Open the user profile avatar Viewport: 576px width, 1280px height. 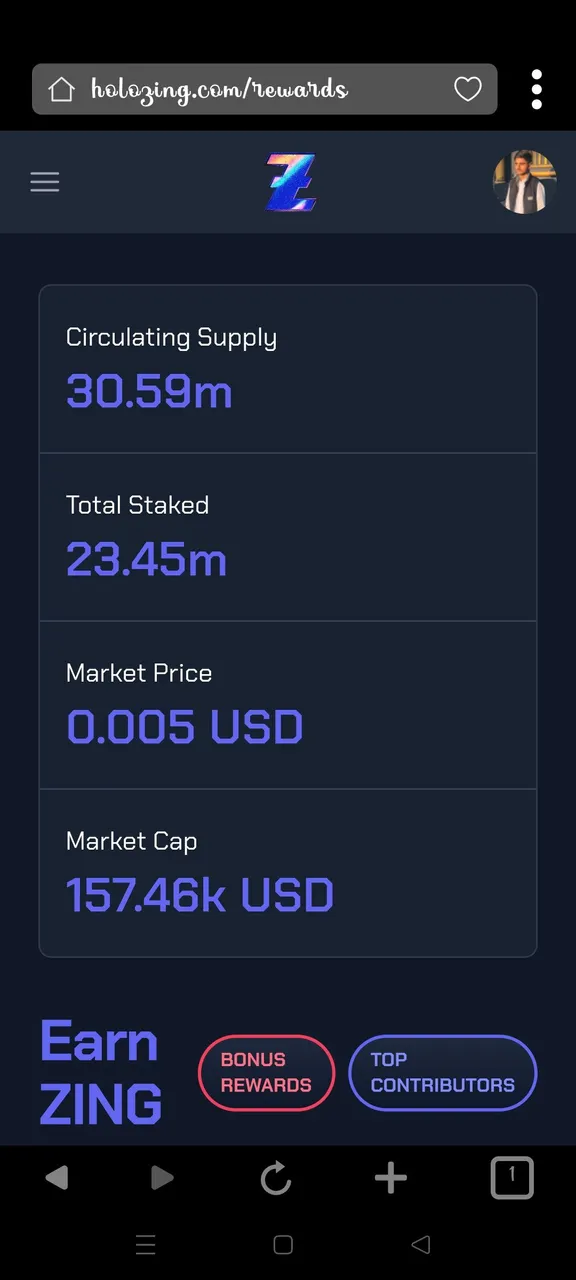click(x=525, y=182)
